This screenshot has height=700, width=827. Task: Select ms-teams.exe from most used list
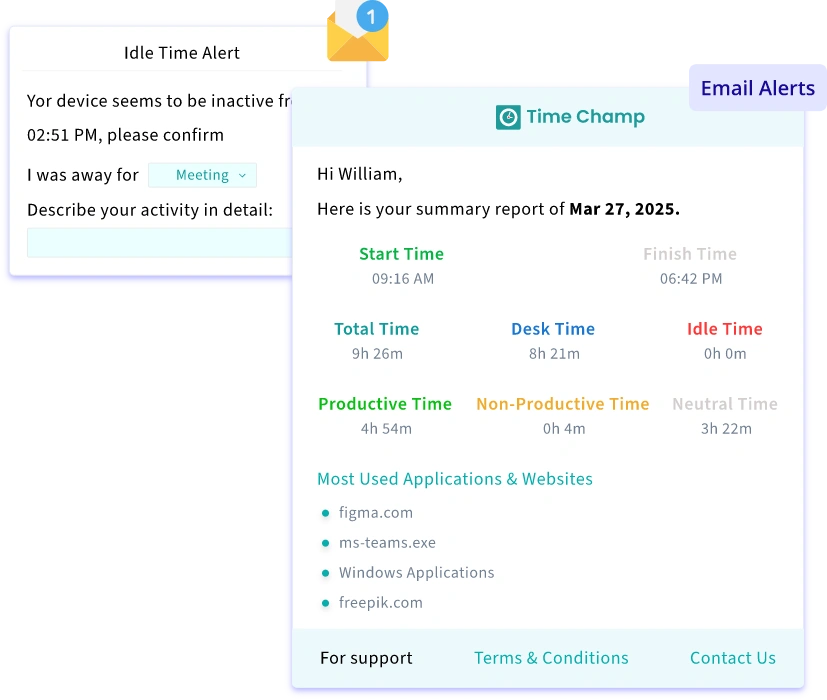[388, 542]
